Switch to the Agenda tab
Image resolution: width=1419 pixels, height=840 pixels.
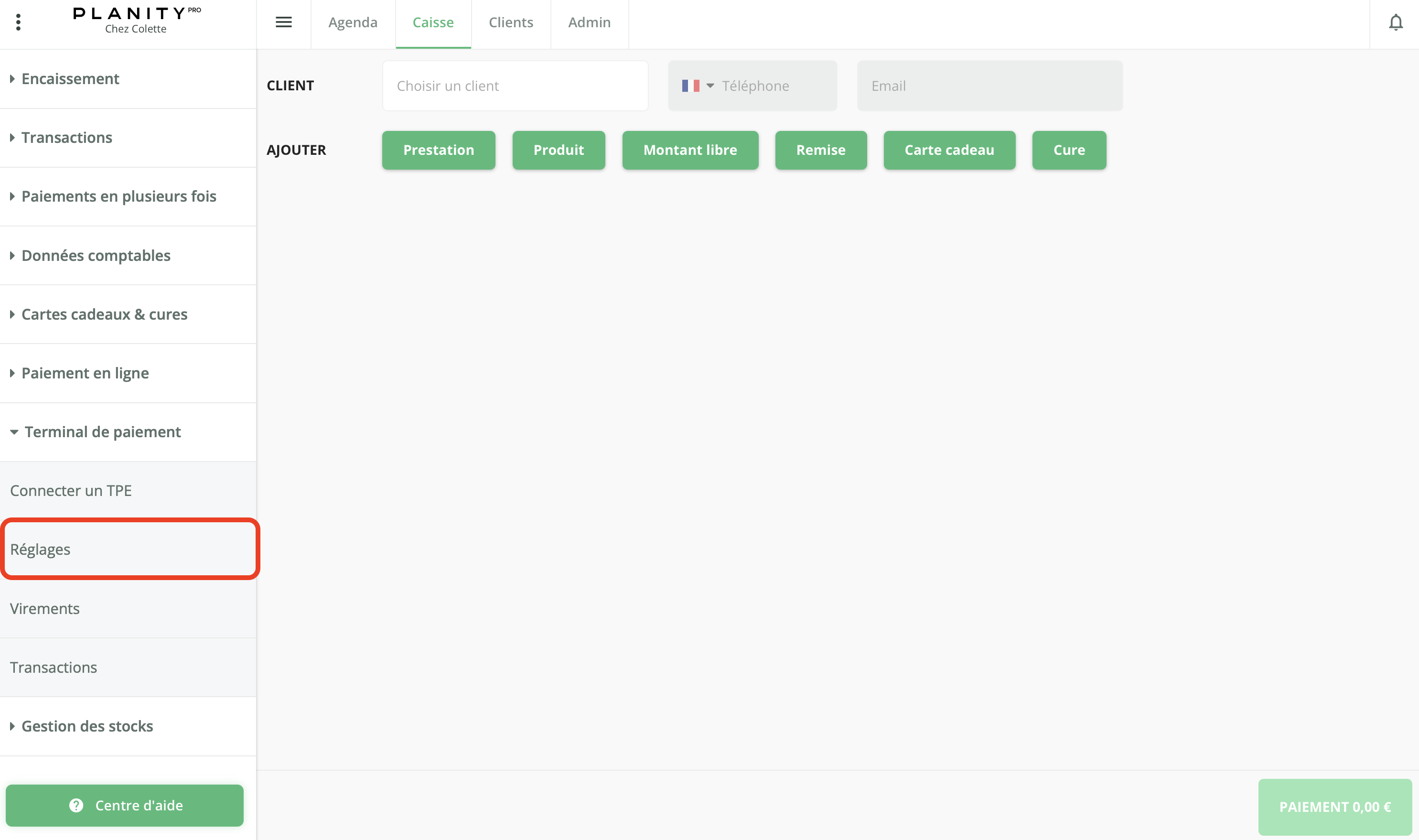pyautogui.click(x=353, y=22)
